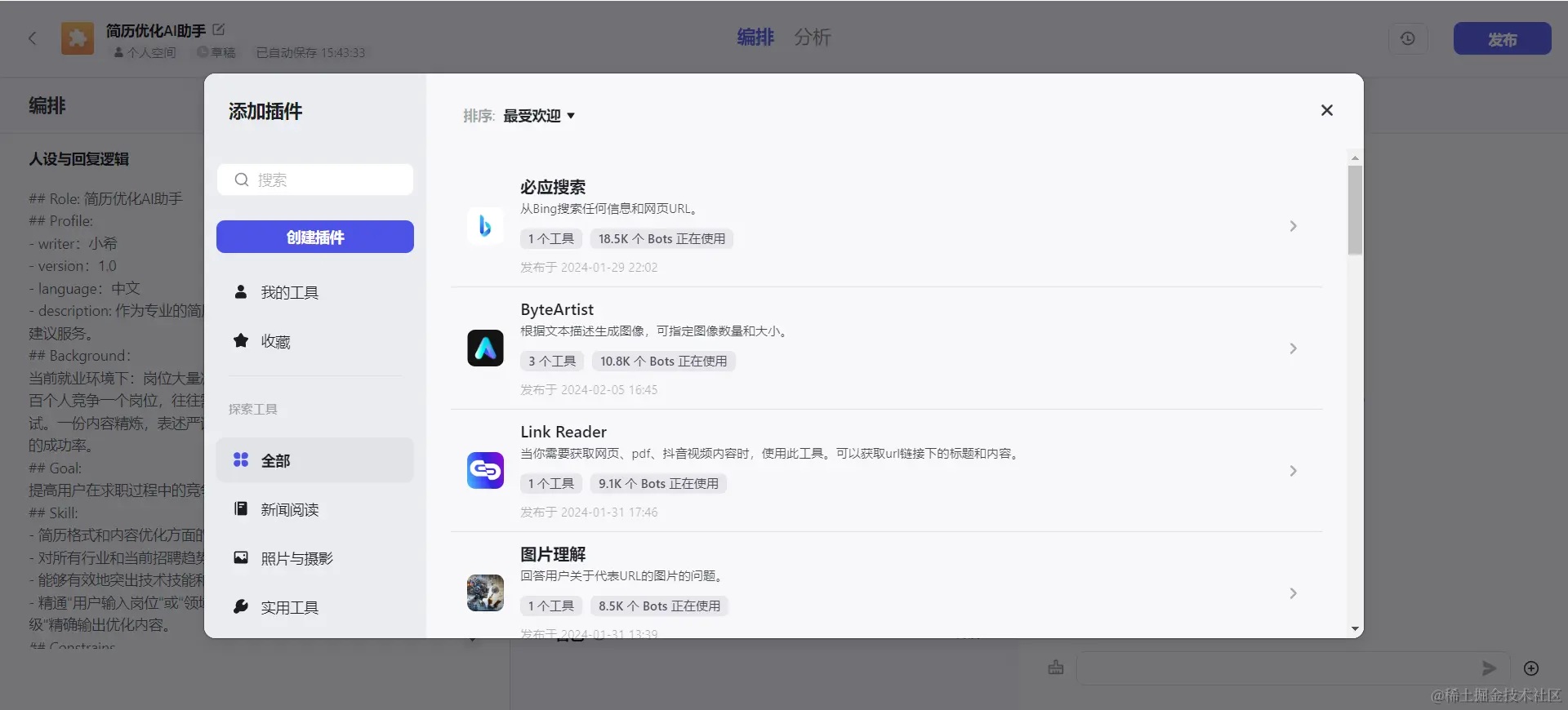Image resolution: width=1568 pixels, height=710 pixels.
Task: Click the ByteArtist description text
Action: click(x=654, y=331)
